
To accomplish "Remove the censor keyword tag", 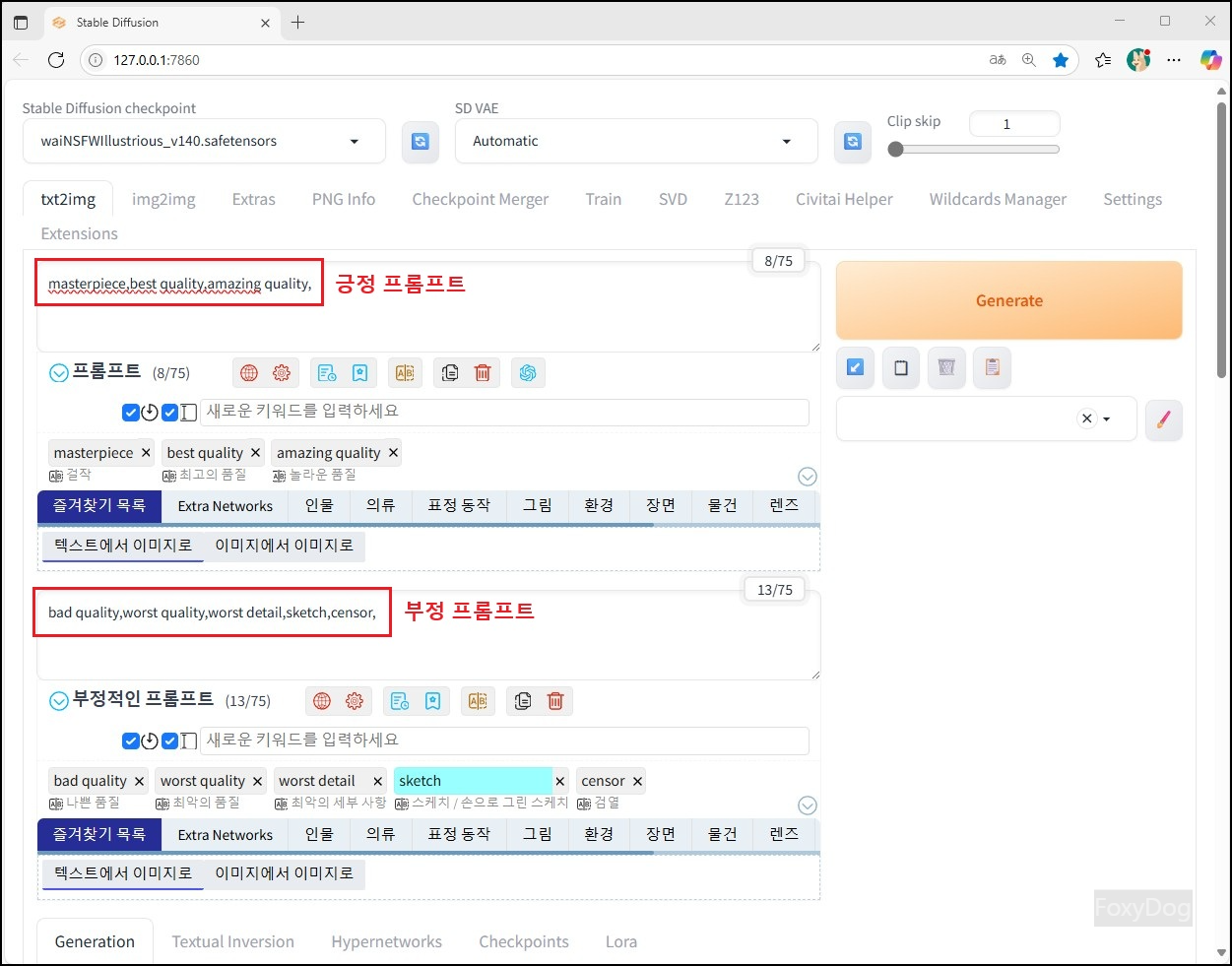I will pyautogui.click(x=637, y=781).
